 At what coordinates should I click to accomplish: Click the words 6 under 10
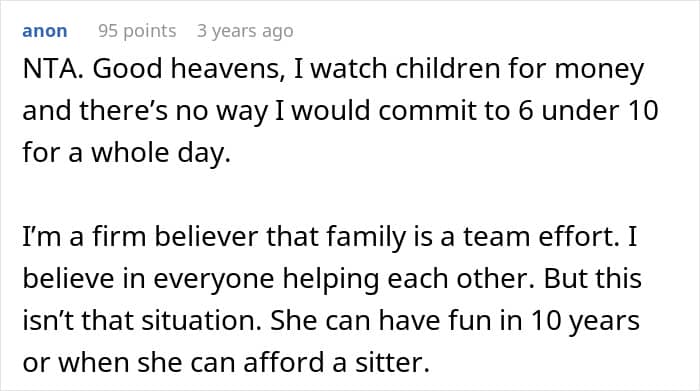588,110
